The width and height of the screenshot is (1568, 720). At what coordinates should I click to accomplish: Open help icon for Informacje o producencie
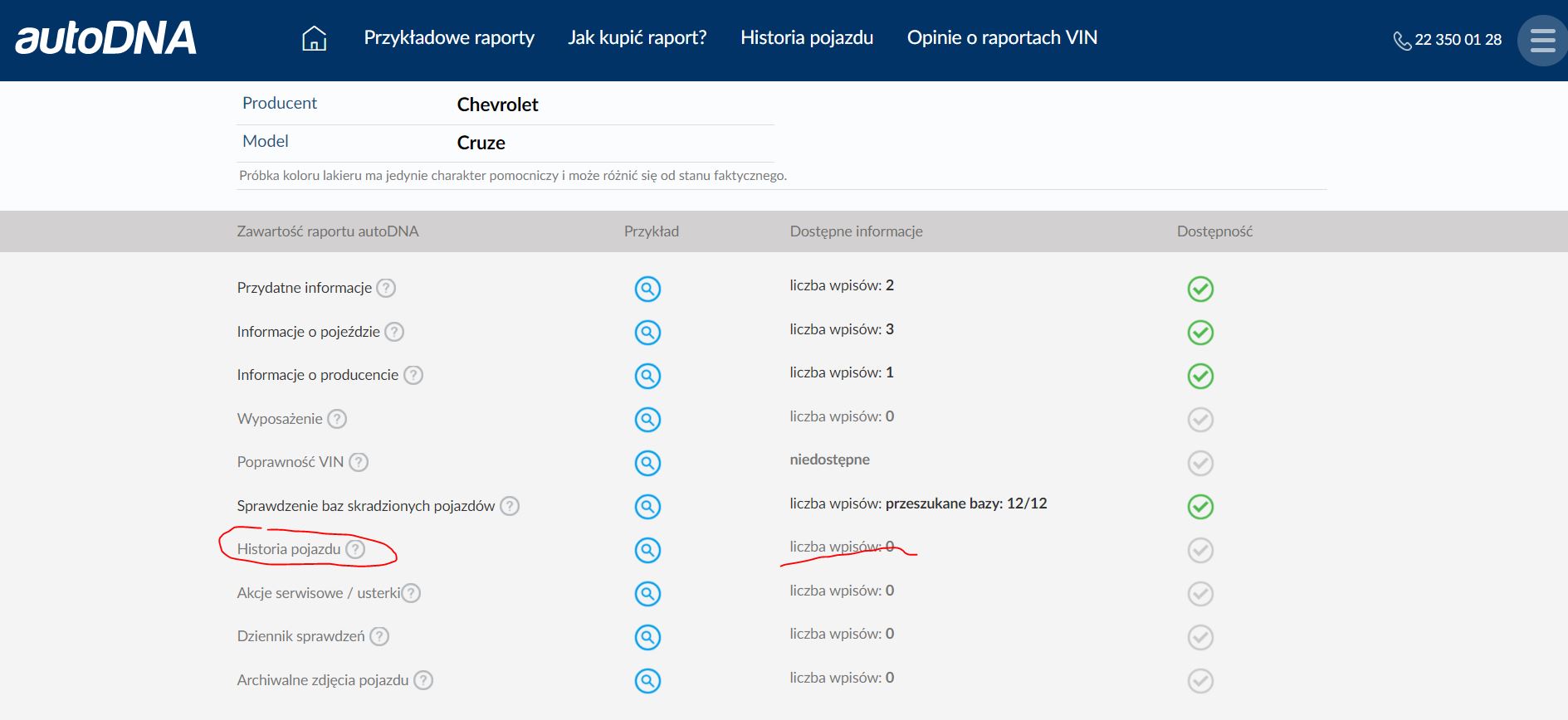point(413,375)
